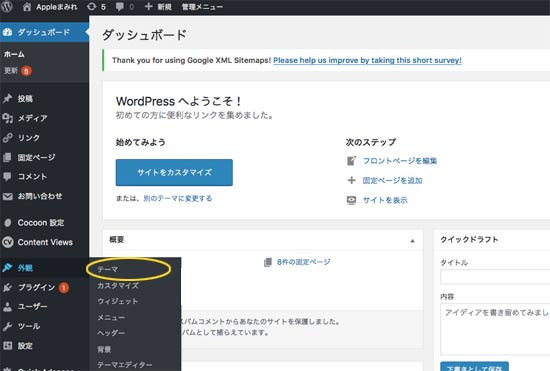Image resolution: width=550 pixels, height=371 pixels.
Task: Click the 固定ページ pages icon
Action: pyautogui.click(x=8, y=157)
